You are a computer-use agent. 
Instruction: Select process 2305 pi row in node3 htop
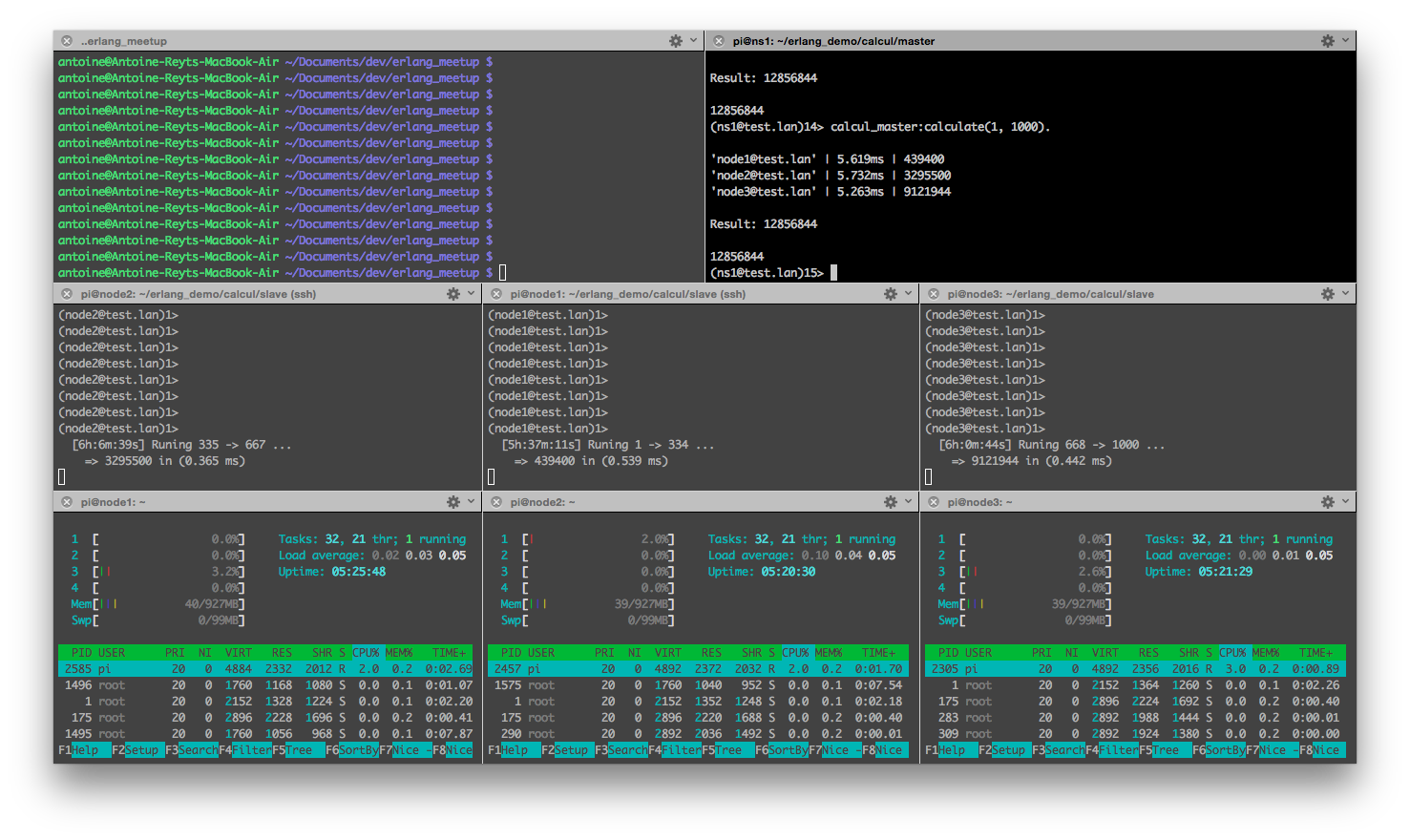coord(1134,669)
